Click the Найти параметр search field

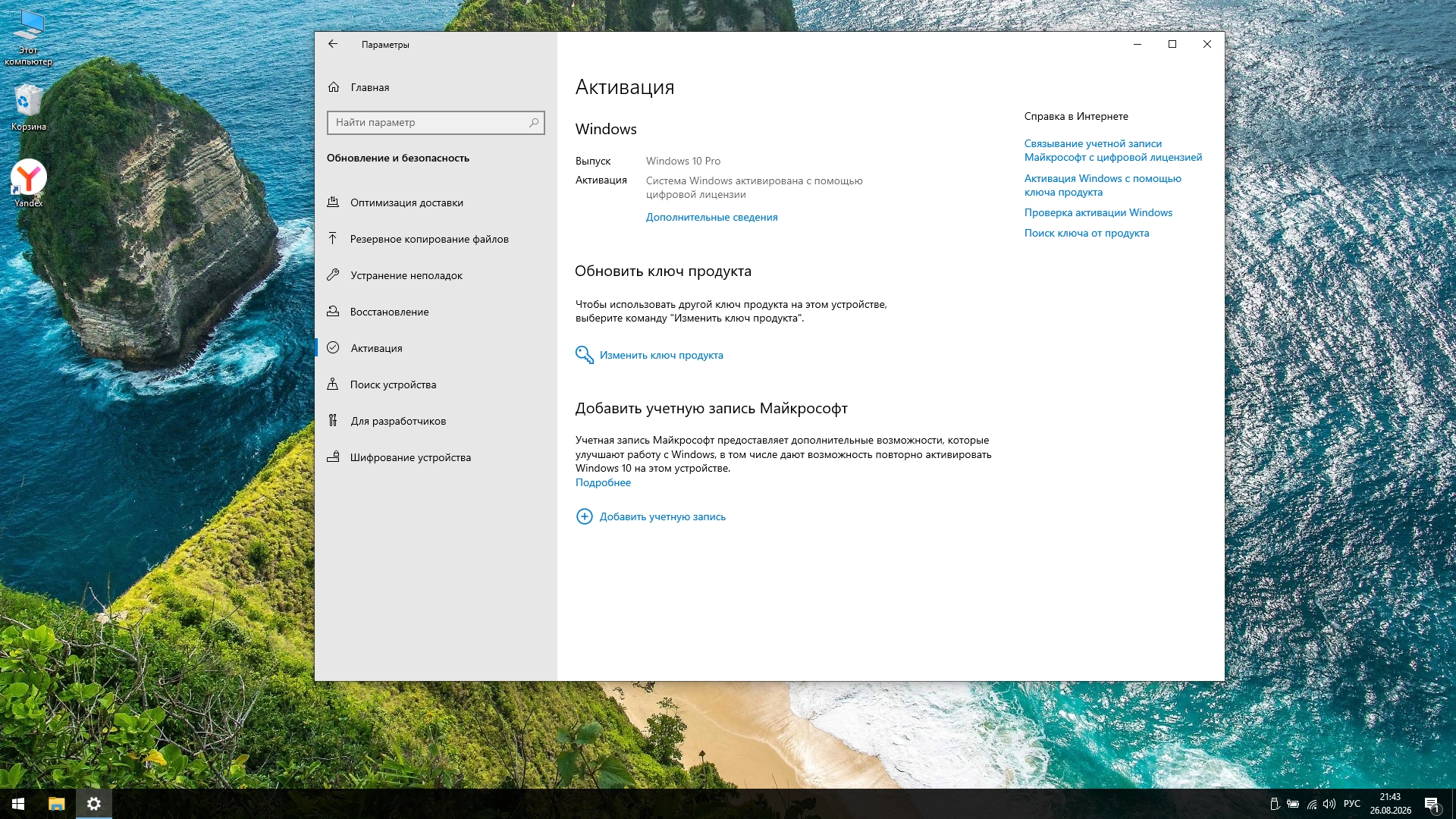tap(435, 122)
